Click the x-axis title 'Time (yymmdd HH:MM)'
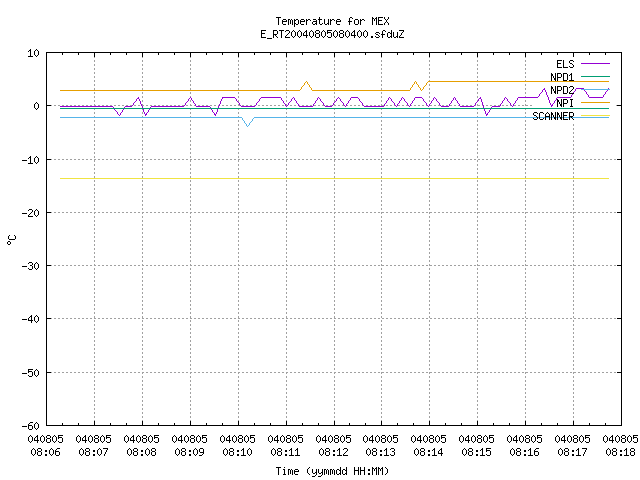 [x=332, y=471]
